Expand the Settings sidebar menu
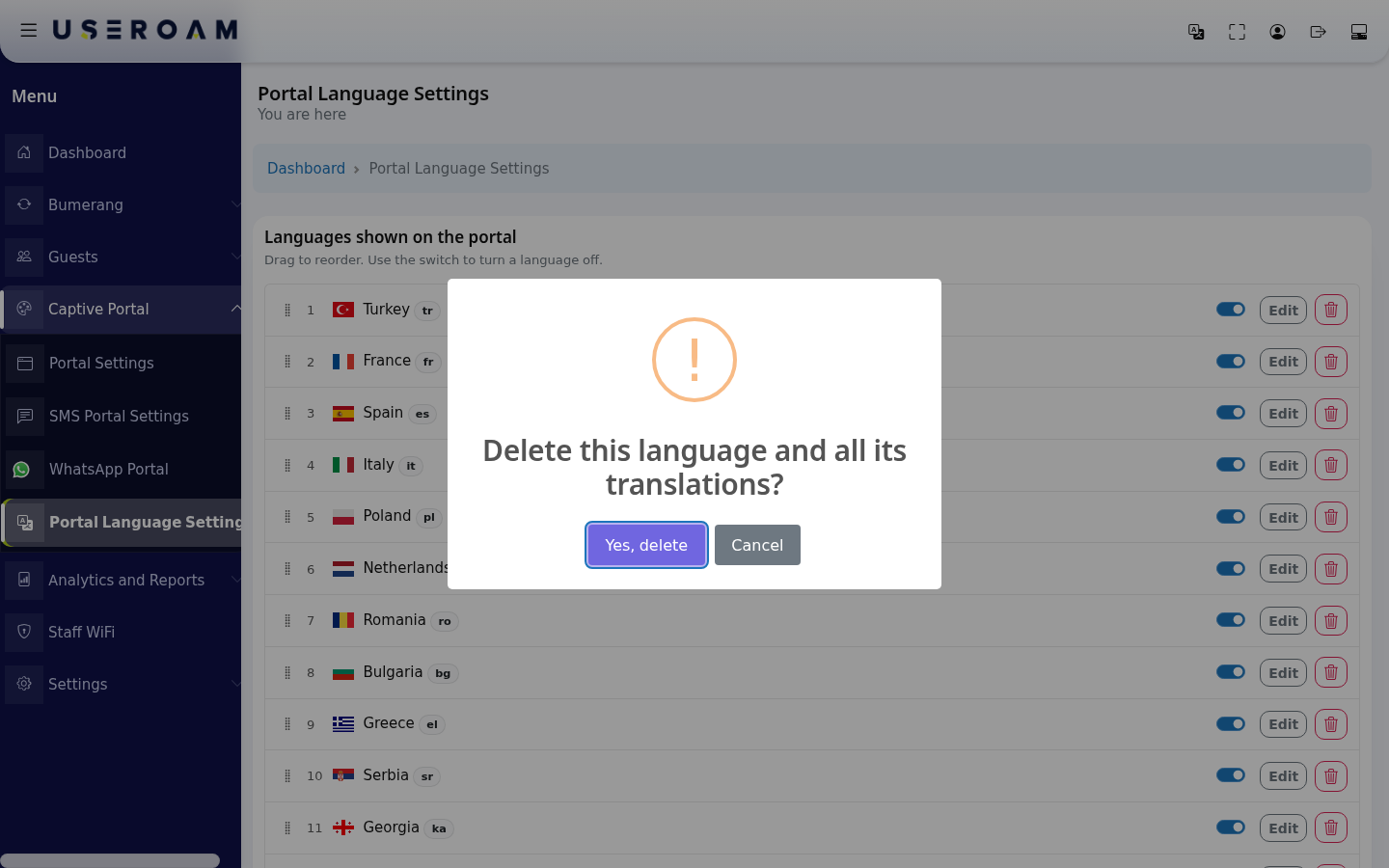 pos(121,684)
